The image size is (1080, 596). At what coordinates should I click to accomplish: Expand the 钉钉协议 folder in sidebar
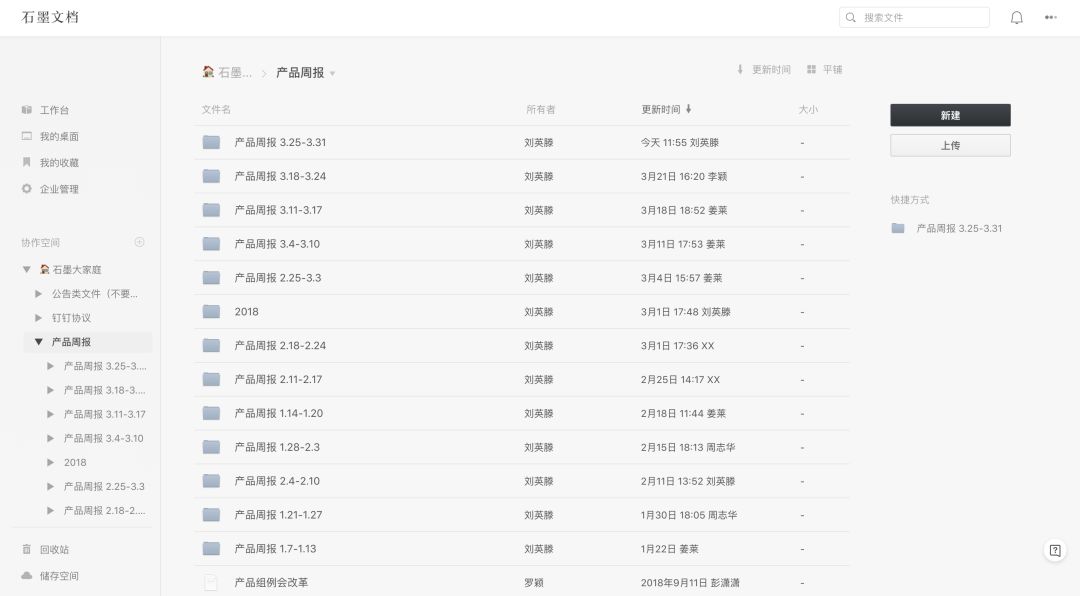39,318
